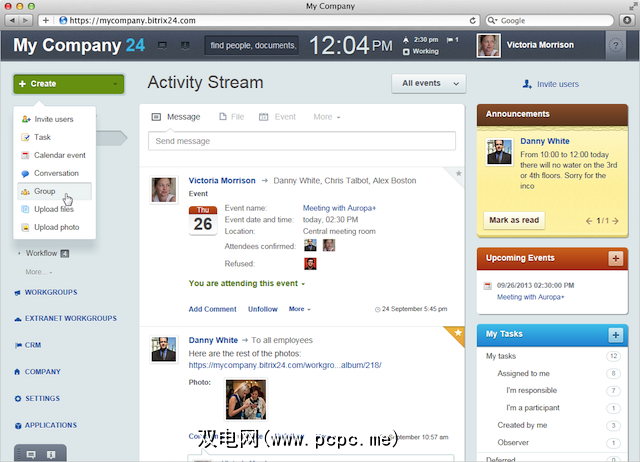Click Victoria Morrison's profile photo in header
Screen dimensions: 640x462
(x=488, y=45)
